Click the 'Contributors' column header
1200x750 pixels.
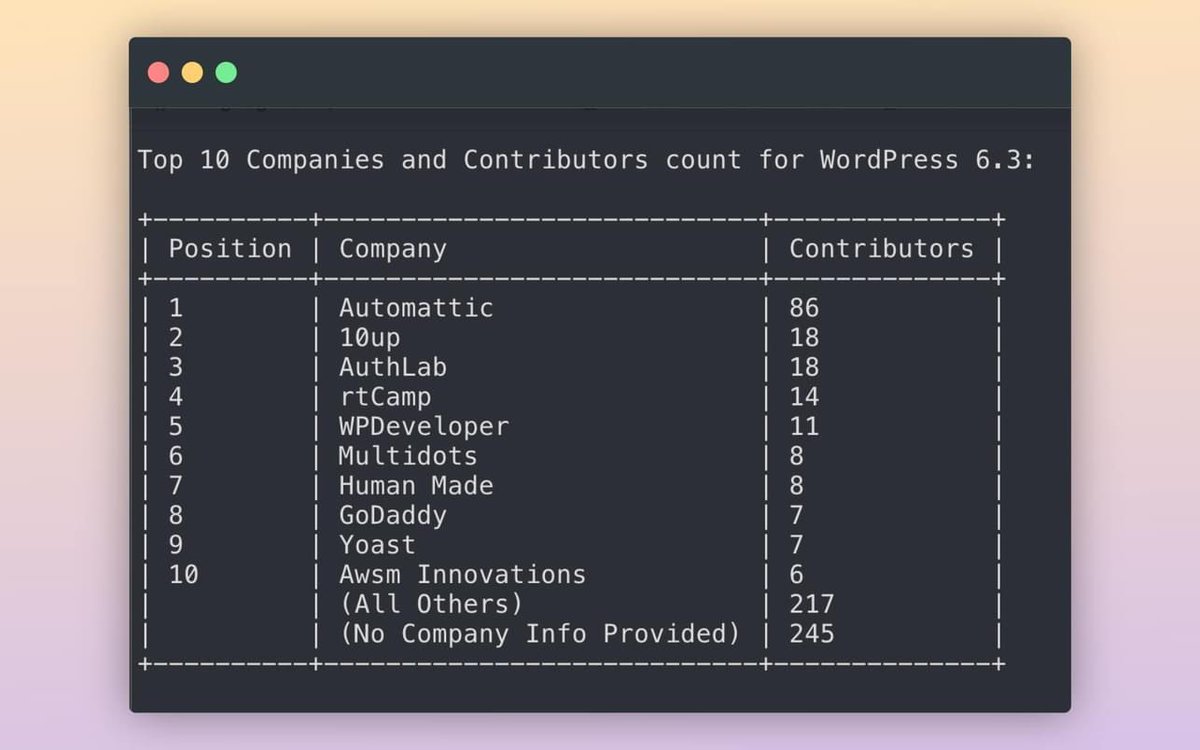tap(882, 248)
